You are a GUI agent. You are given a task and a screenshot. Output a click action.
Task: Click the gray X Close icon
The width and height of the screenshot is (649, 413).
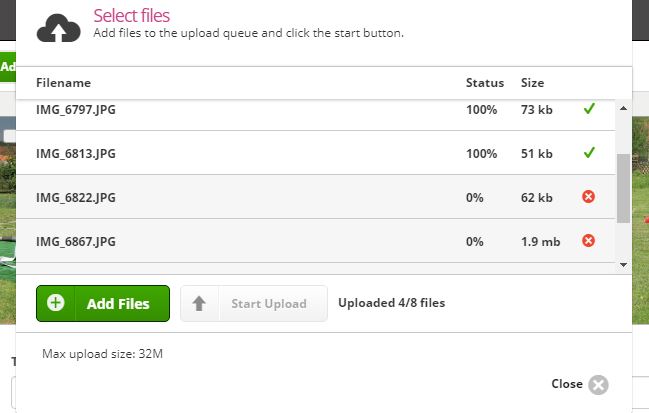(x=599, y=385)
